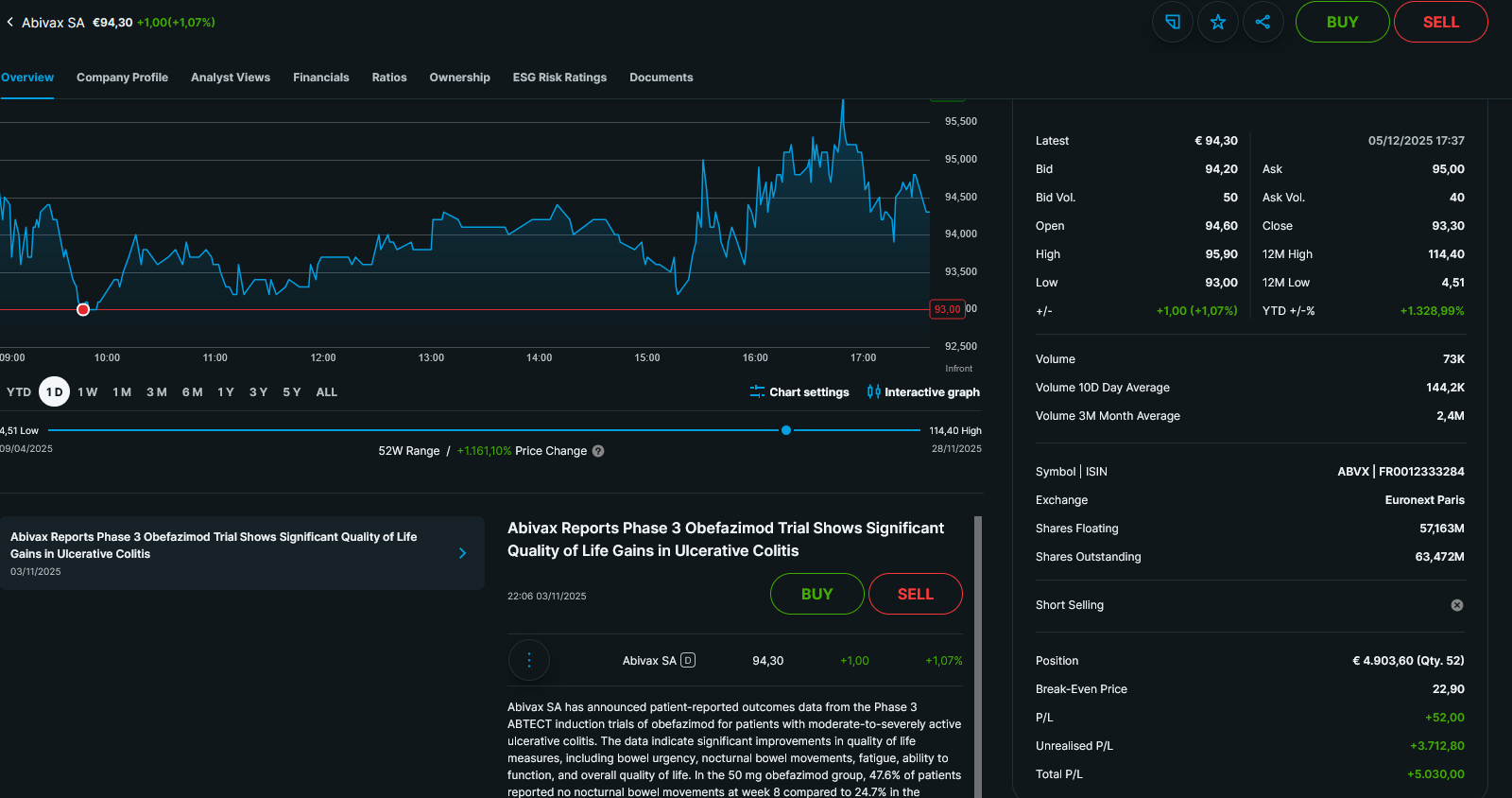Switch to the Documents tab
Viewport: 1512px width, 798px height.
(x=661, y=78)
